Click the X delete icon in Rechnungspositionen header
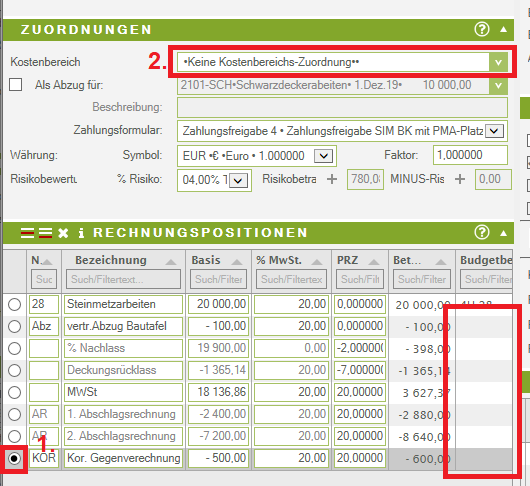This screenshot has width=530, height=486. [x=63, y=233]
